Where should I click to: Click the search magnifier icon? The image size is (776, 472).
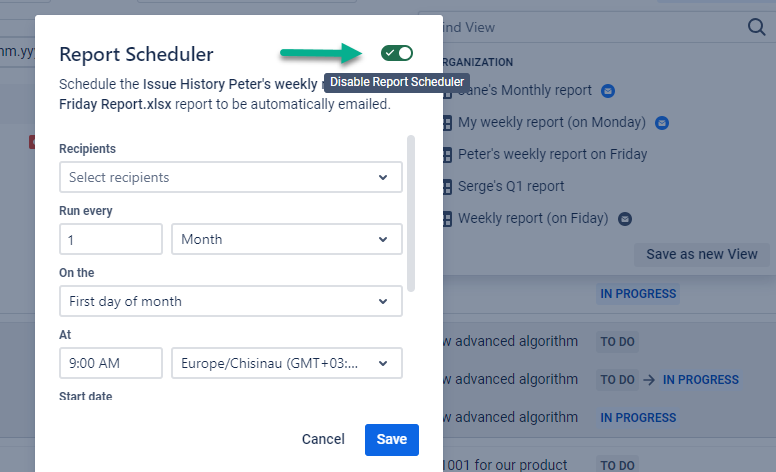click(x=756, y=27)
